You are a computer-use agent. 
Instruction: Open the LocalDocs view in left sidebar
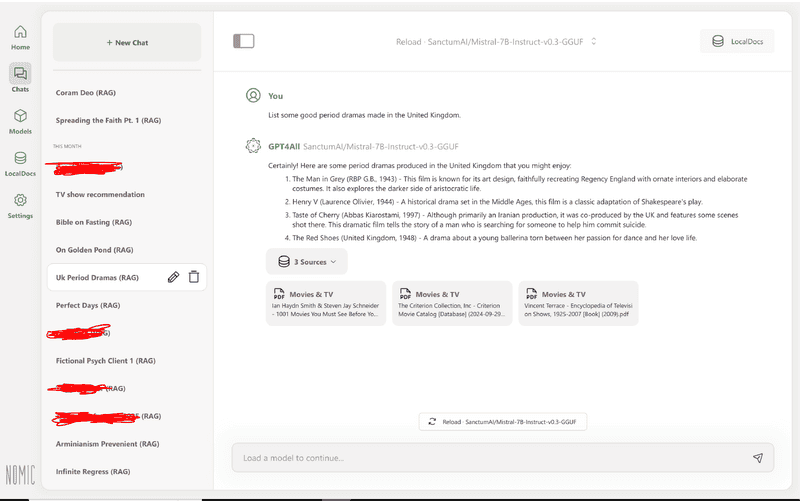20,164
